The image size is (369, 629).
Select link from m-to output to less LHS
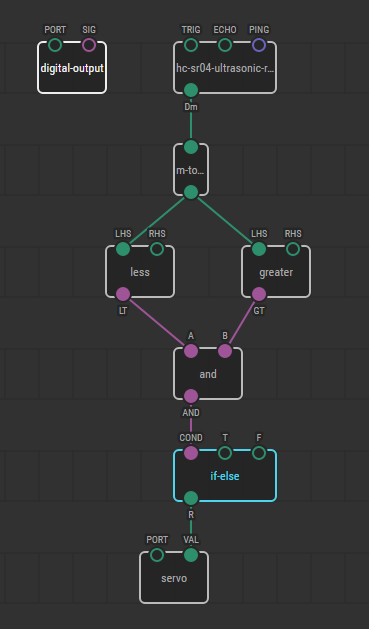157,221
